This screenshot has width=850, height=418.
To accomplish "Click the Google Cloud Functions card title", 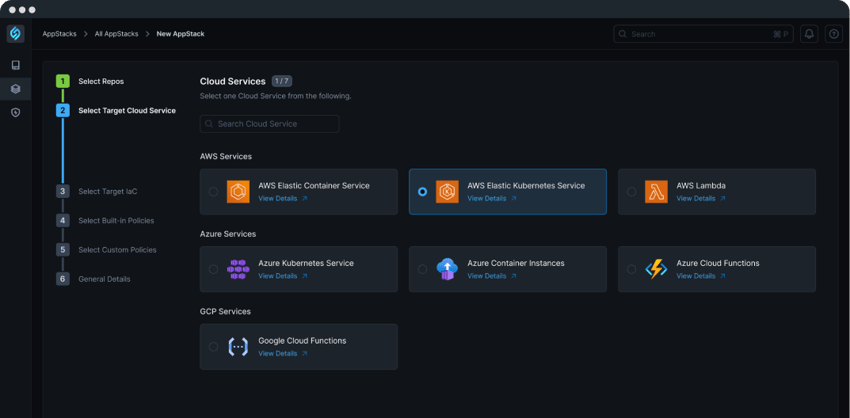I will pos(302,340).
